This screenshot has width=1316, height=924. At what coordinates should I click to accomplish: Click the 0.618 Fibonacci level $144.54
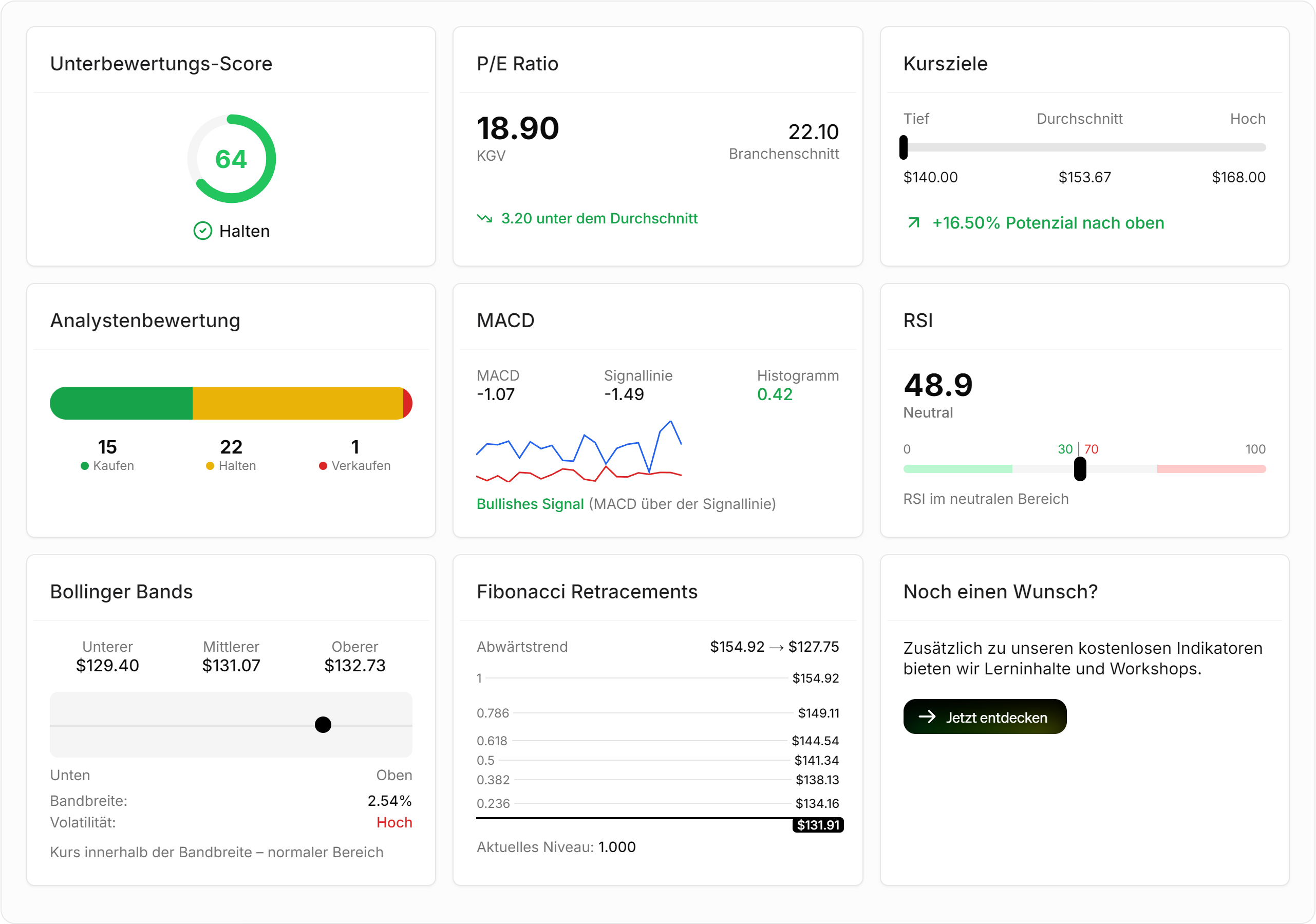(x=815, y=741)
